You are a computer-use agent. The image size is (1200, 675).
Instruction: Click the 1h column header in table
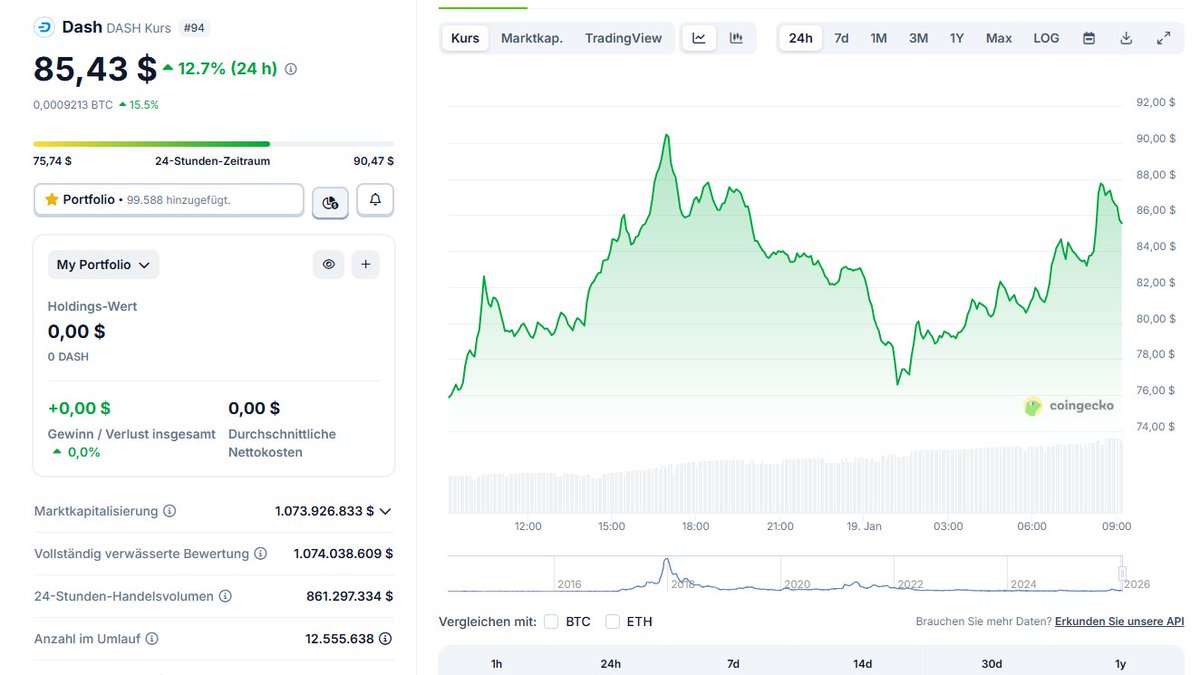tap(497, 664)
